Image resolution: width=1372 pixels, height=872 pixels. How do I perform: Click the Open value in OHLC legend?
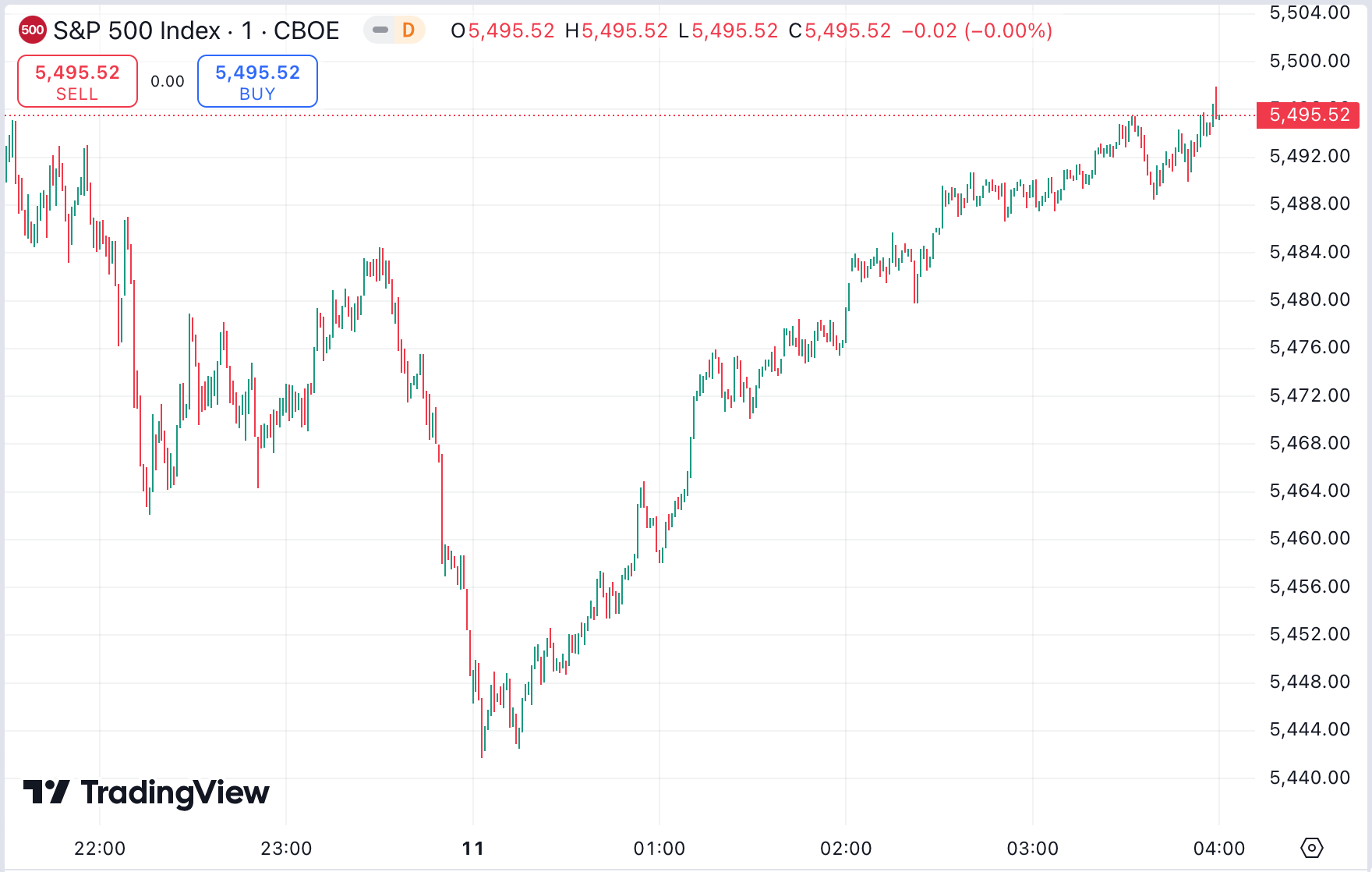pos(511,30)
